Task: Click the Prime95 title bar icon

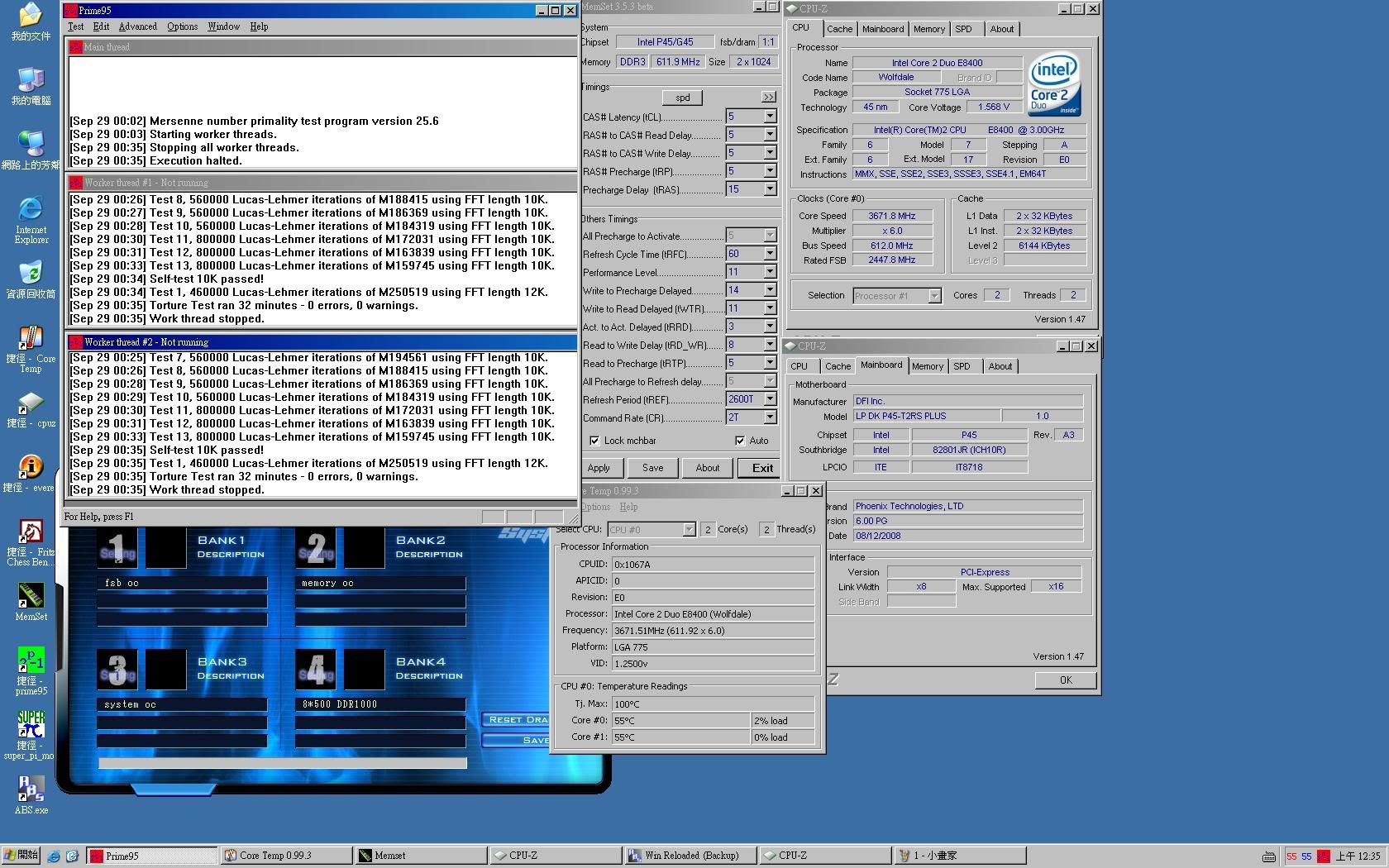Action: coord(71,11)
